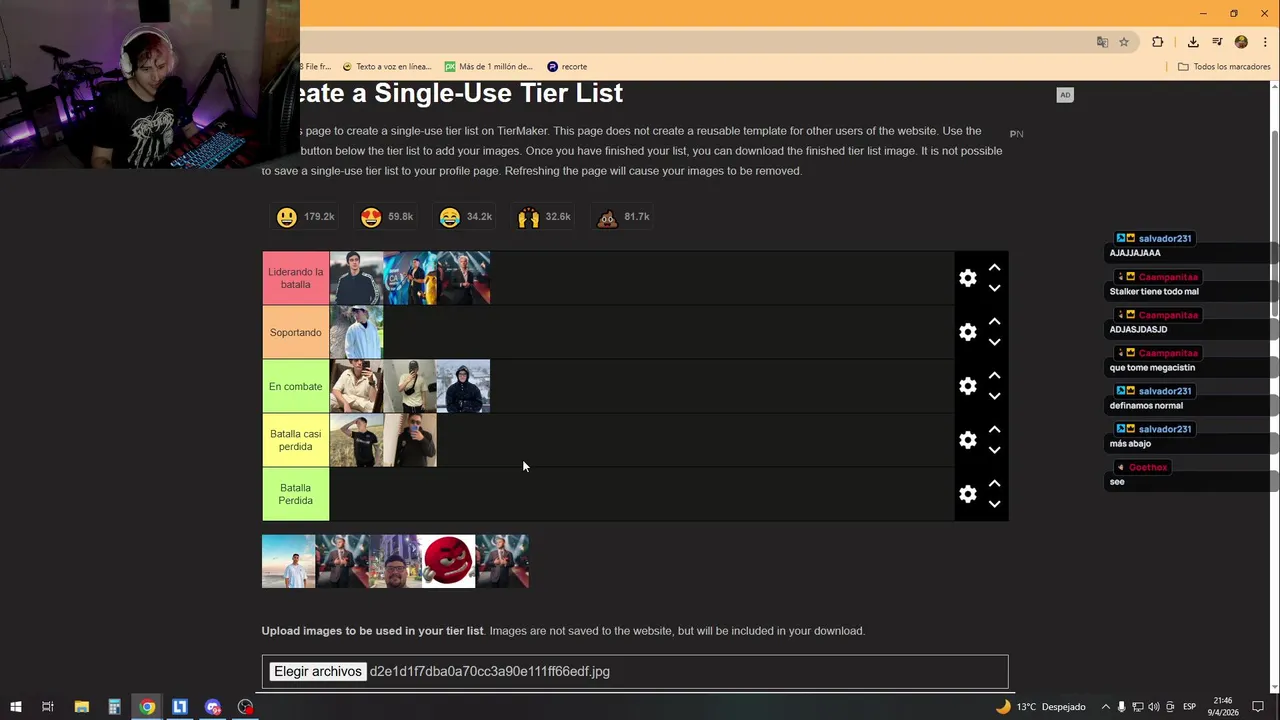Pick the image in Soportando row
Image resolution: width=1280 pixels, height=720 pixels.
[356, 332]
